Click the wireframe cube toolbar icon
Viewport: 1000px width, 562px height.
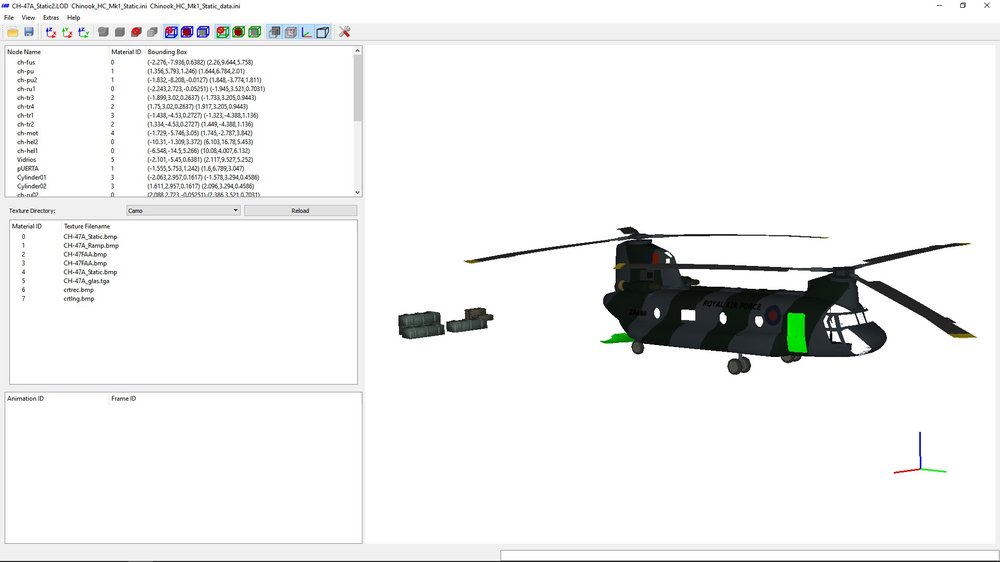[323, 32]
